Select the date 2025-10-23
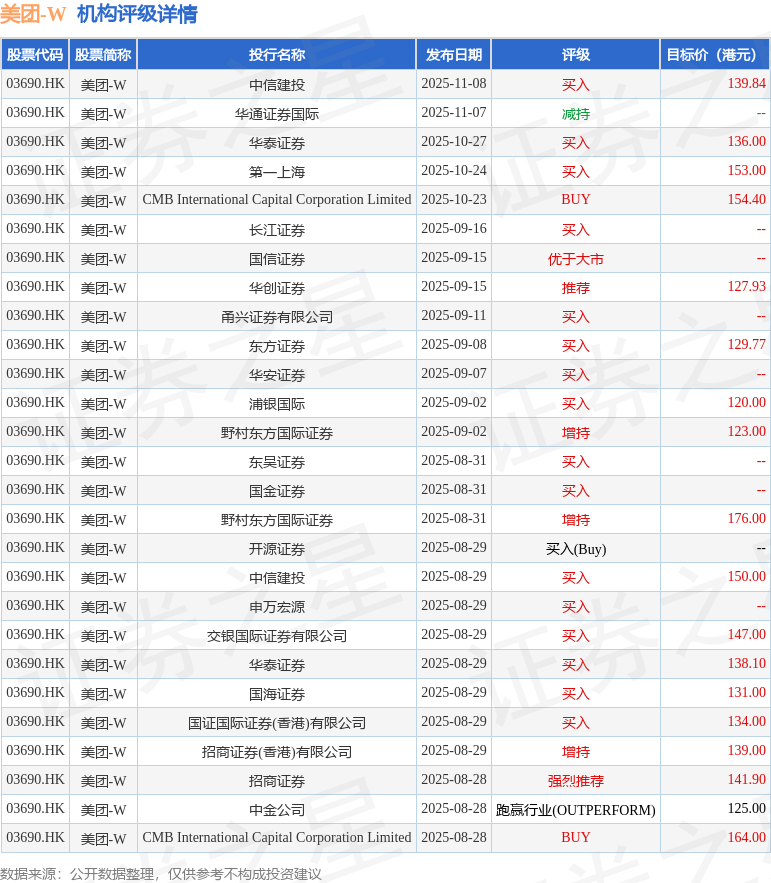The height and width of the screenshot is (883, 771). [454, 199]
